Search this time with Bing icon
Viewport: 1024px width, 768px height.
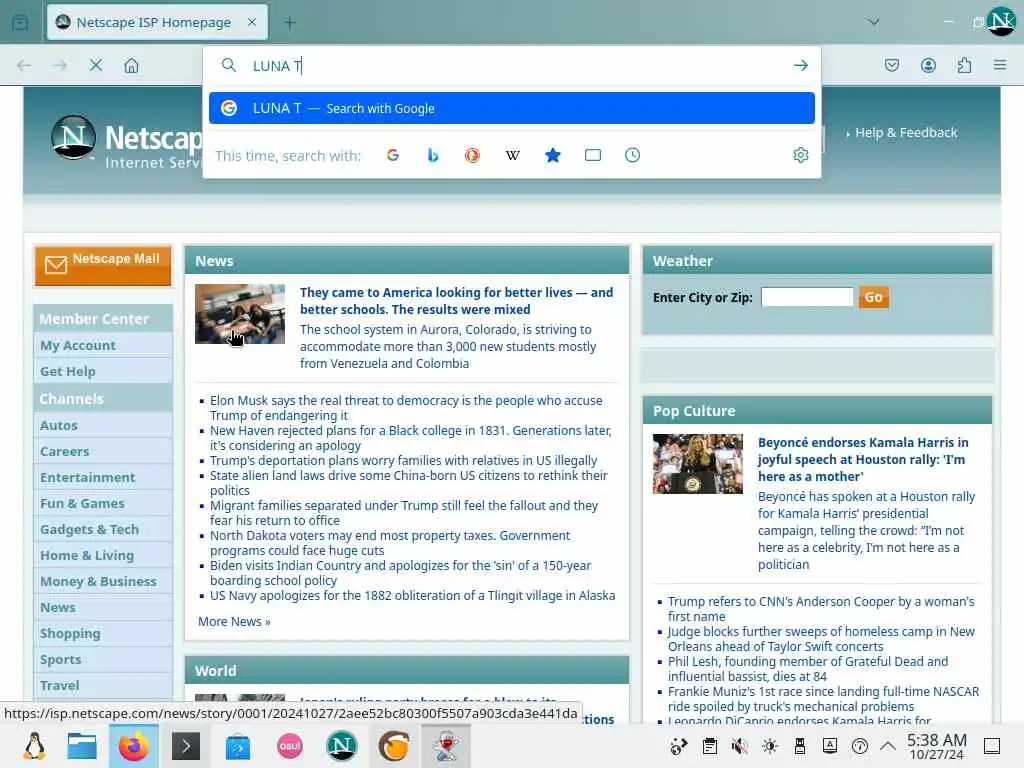pyautogui.click(x=432, y=155)
